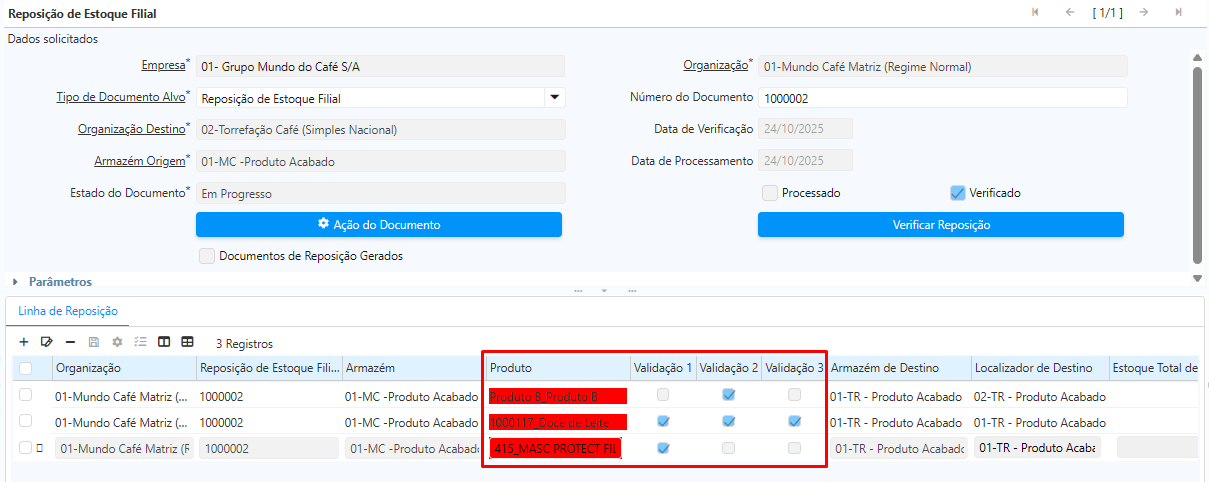
Task: Click the Verificar Reposição button
Action: (x=940, y=225)
